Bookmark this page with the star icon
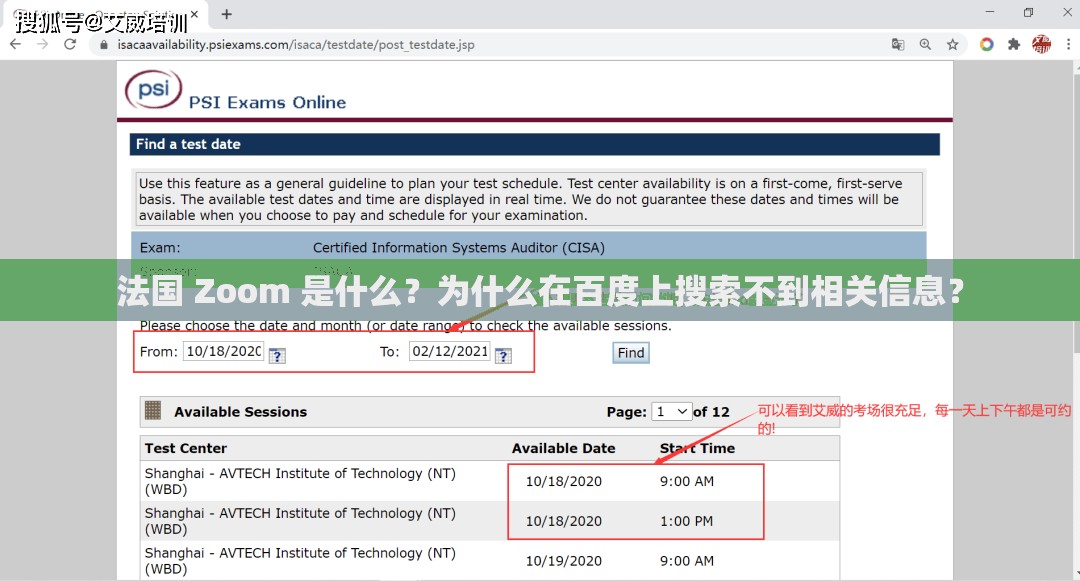Viewport: 1080px width, 581px height. pyautogui.click(x=952, y=44)
